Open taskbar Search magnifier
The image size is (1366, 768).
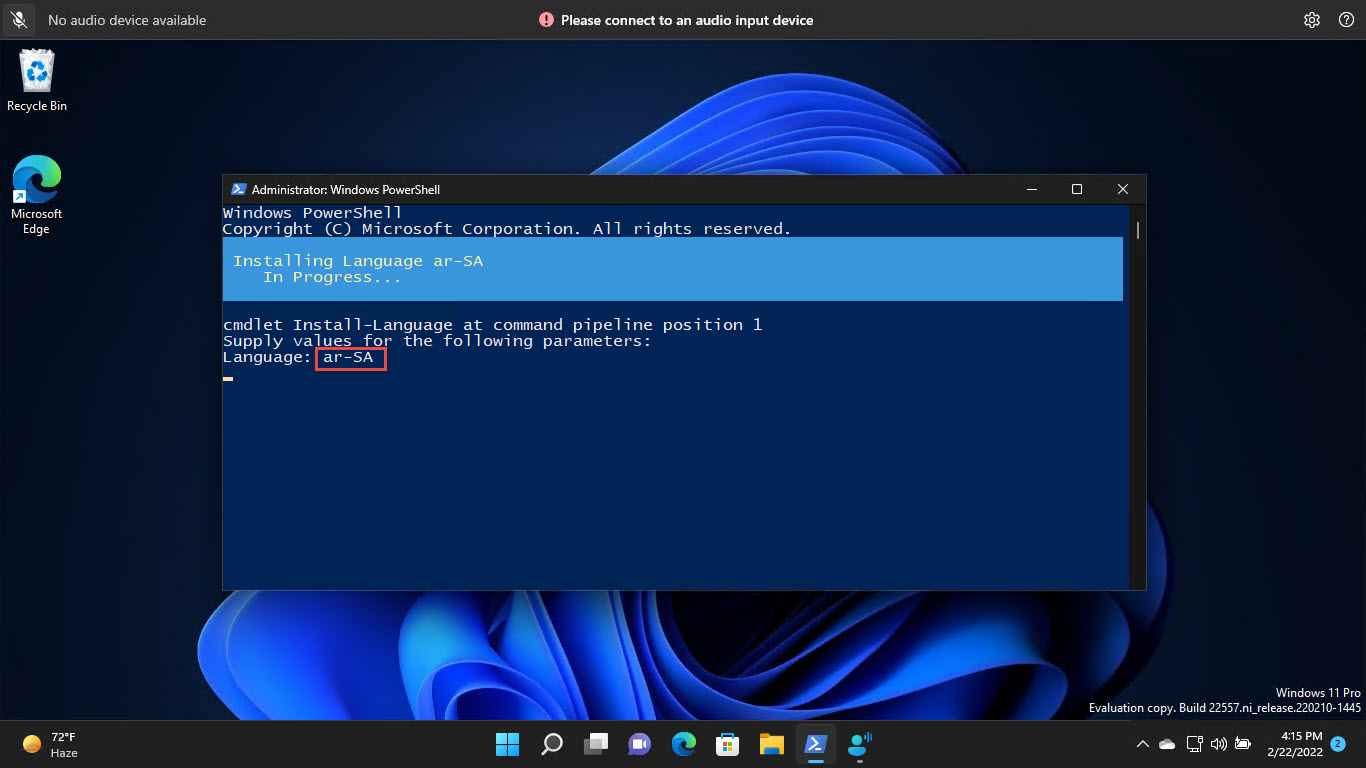pos(551,744)
